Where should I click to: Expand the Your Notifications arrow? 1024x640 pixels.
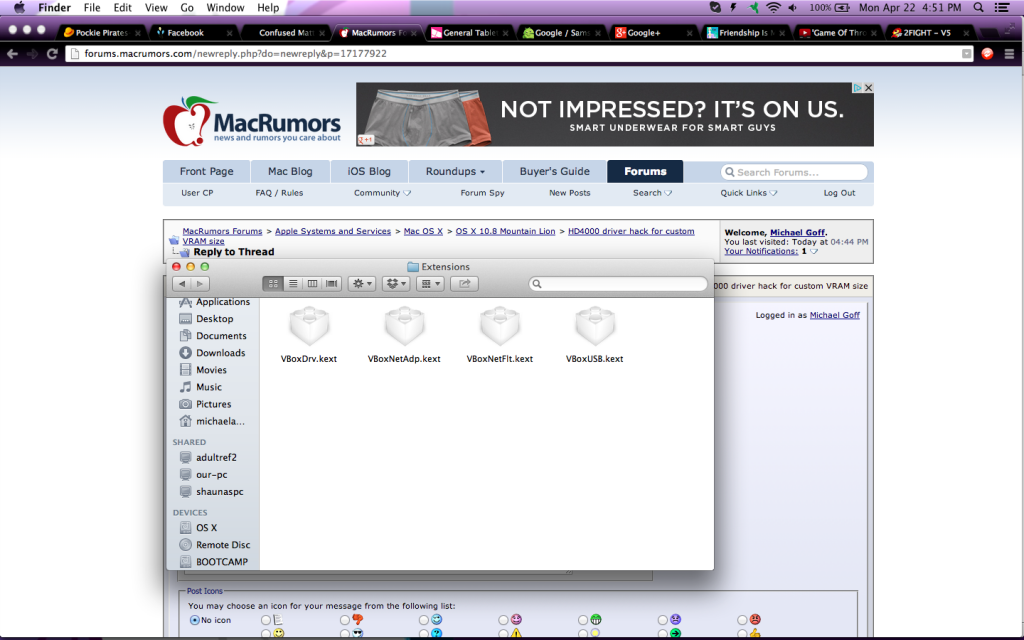[x=814, y=251]
